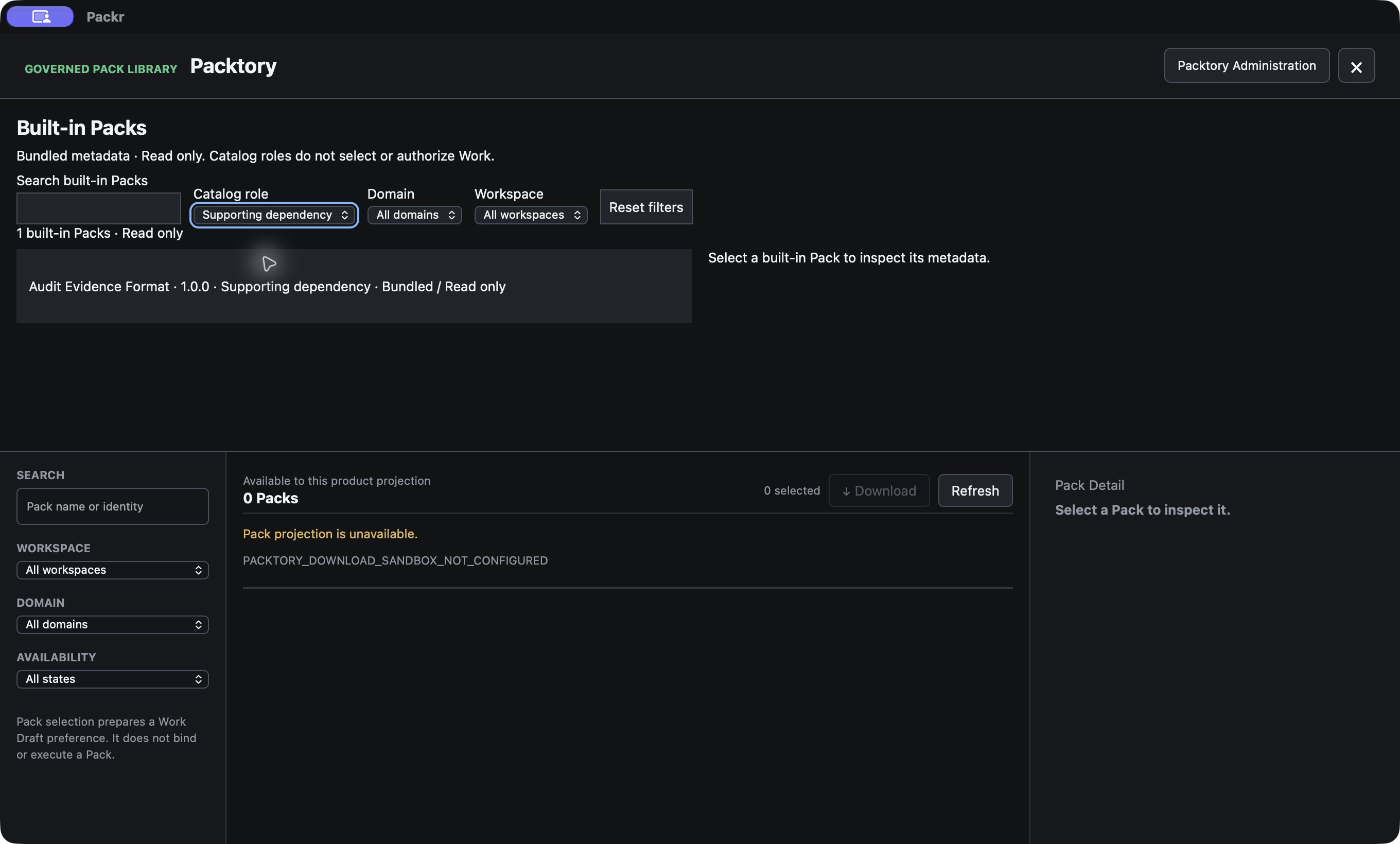Click the Refresh button
Screen dimensions: 1400x844
975,491
